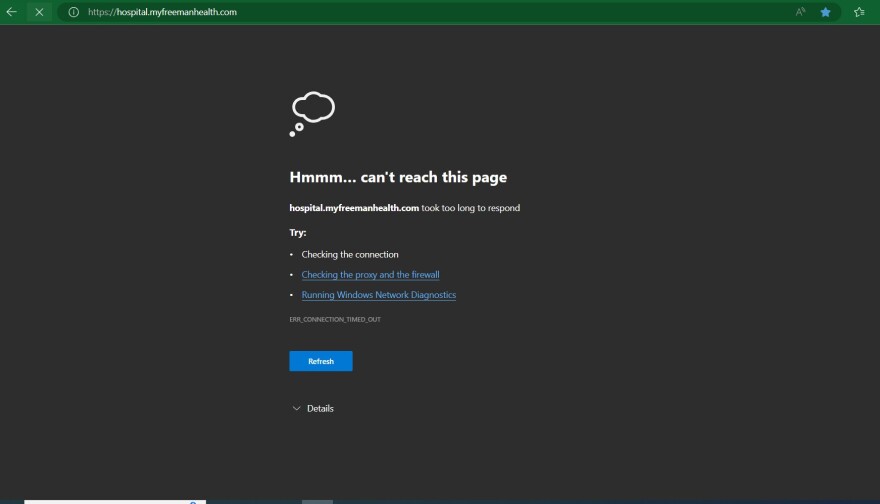Click the ERR_CONNECTION_TIMED_OUT error code text
The image size is (880, 504).
[x=335, y=319]
